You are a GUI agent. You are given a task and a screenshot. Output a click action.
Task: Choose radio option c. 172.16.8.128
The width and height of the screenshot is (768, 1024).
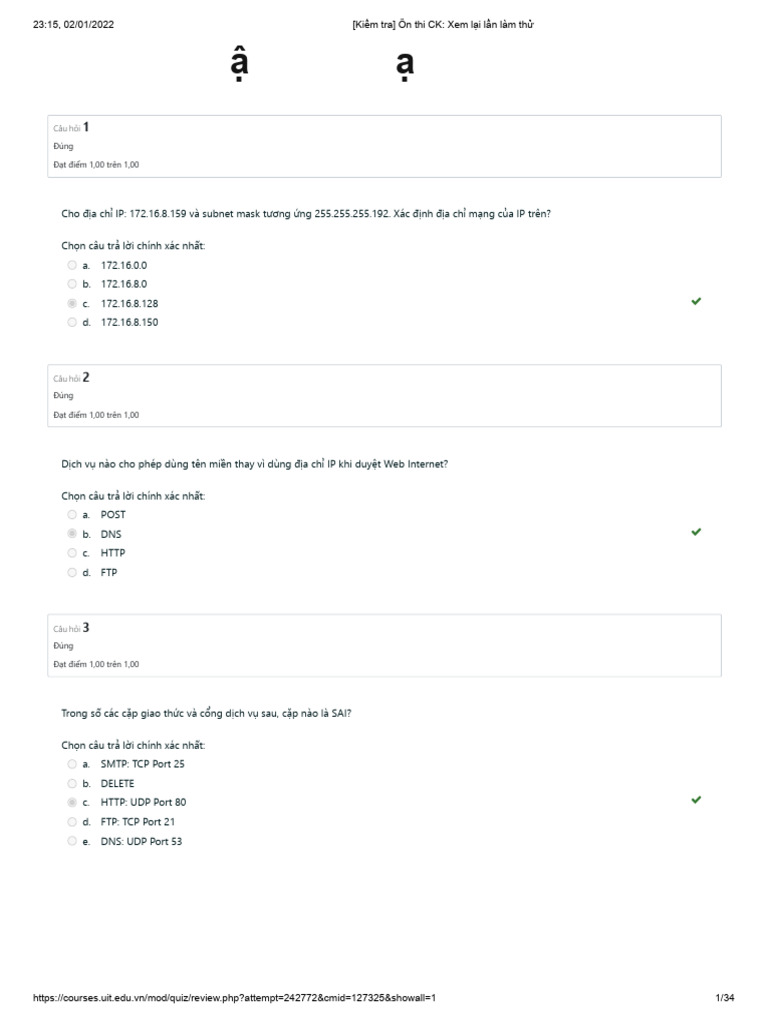click(72, 303)
